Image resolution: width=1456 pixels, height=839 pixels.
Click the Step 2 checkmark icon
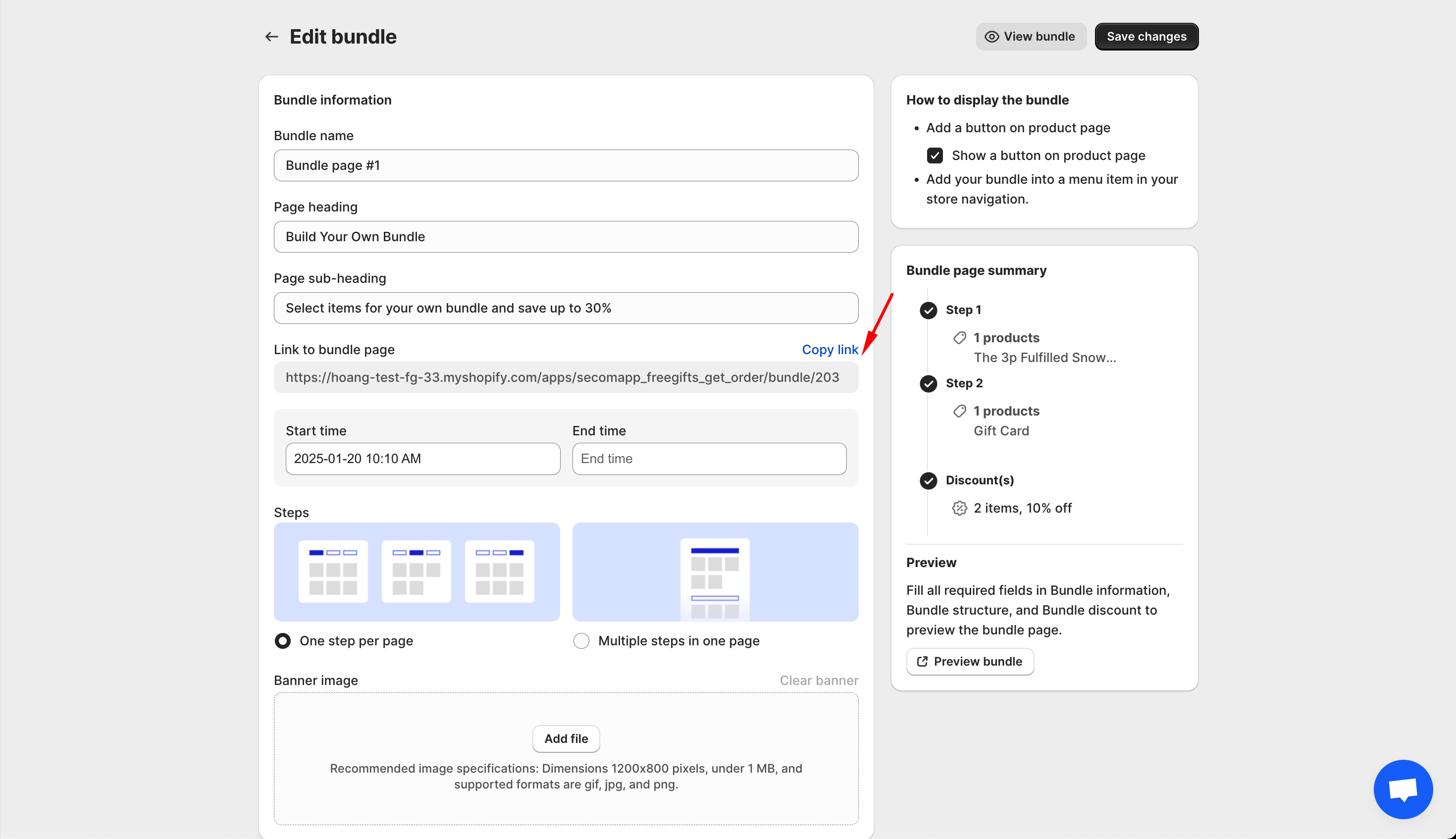(928, 384)
